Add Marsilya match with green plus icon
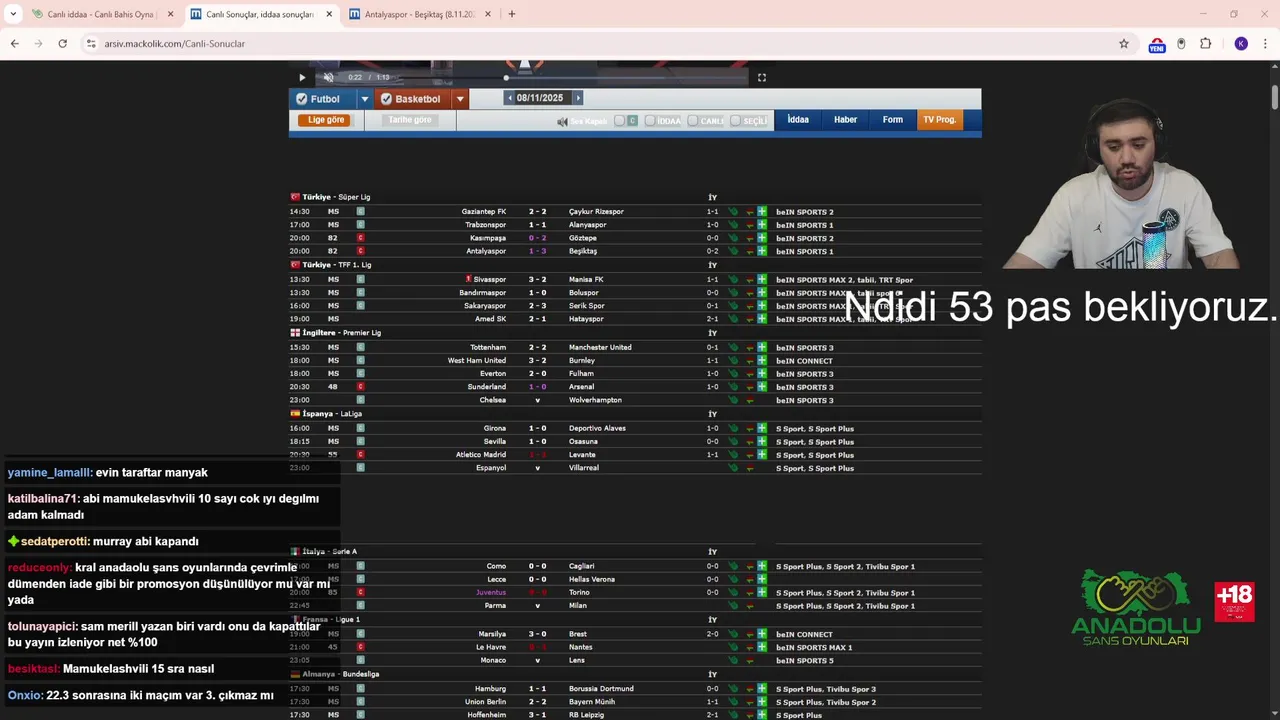The image size is (1280, 720). 762,634
